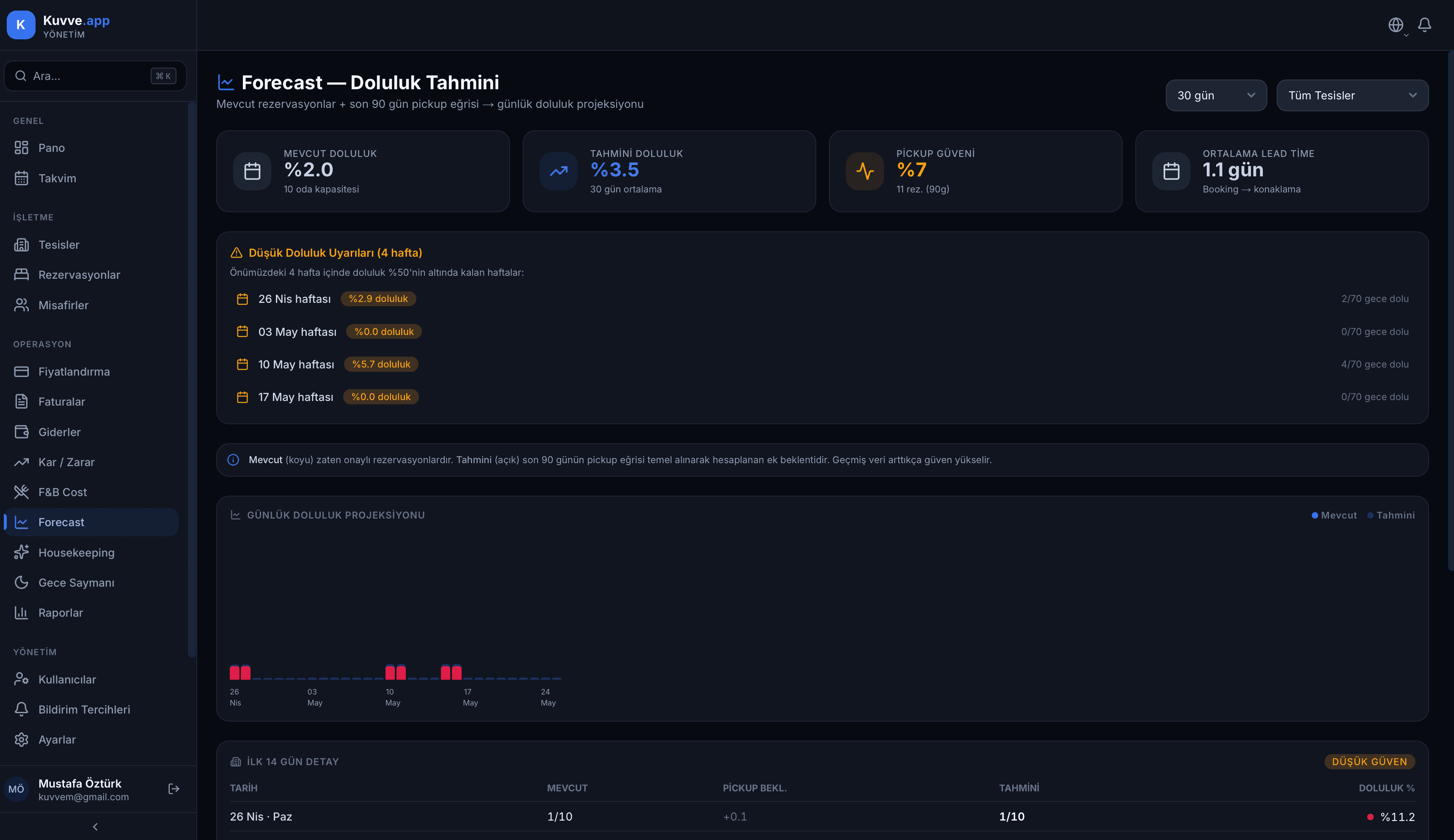Click the F&B Cost utensils icon
The image size is (1454, 840).
click(x=21, y=492)
